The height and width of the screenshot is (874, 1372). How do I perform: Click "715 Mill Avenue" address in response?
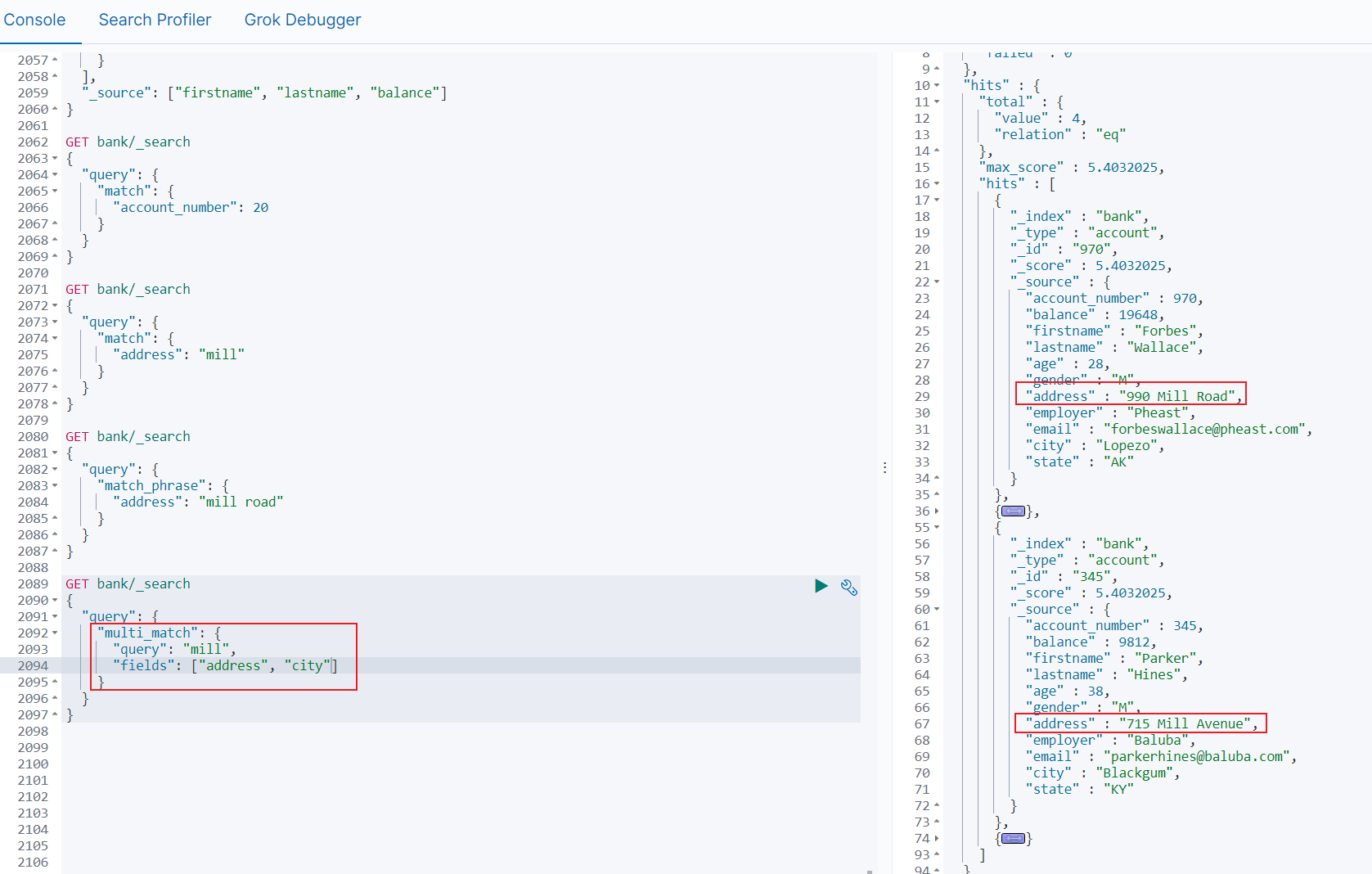click(1185, 724)
